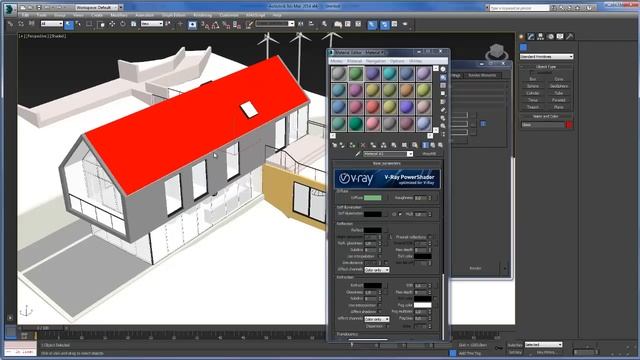Click the Unlink Selection tool

click(21, 24)
